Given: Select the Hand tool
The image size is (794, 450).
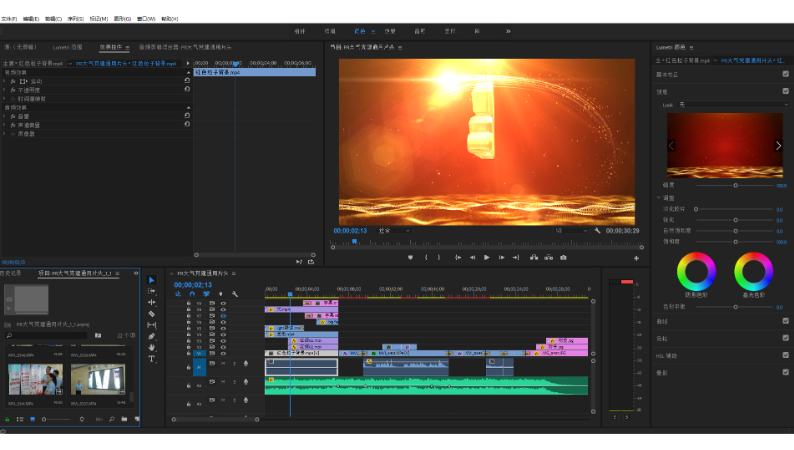Looking at the screenshot, I should (x=152, y=347).
